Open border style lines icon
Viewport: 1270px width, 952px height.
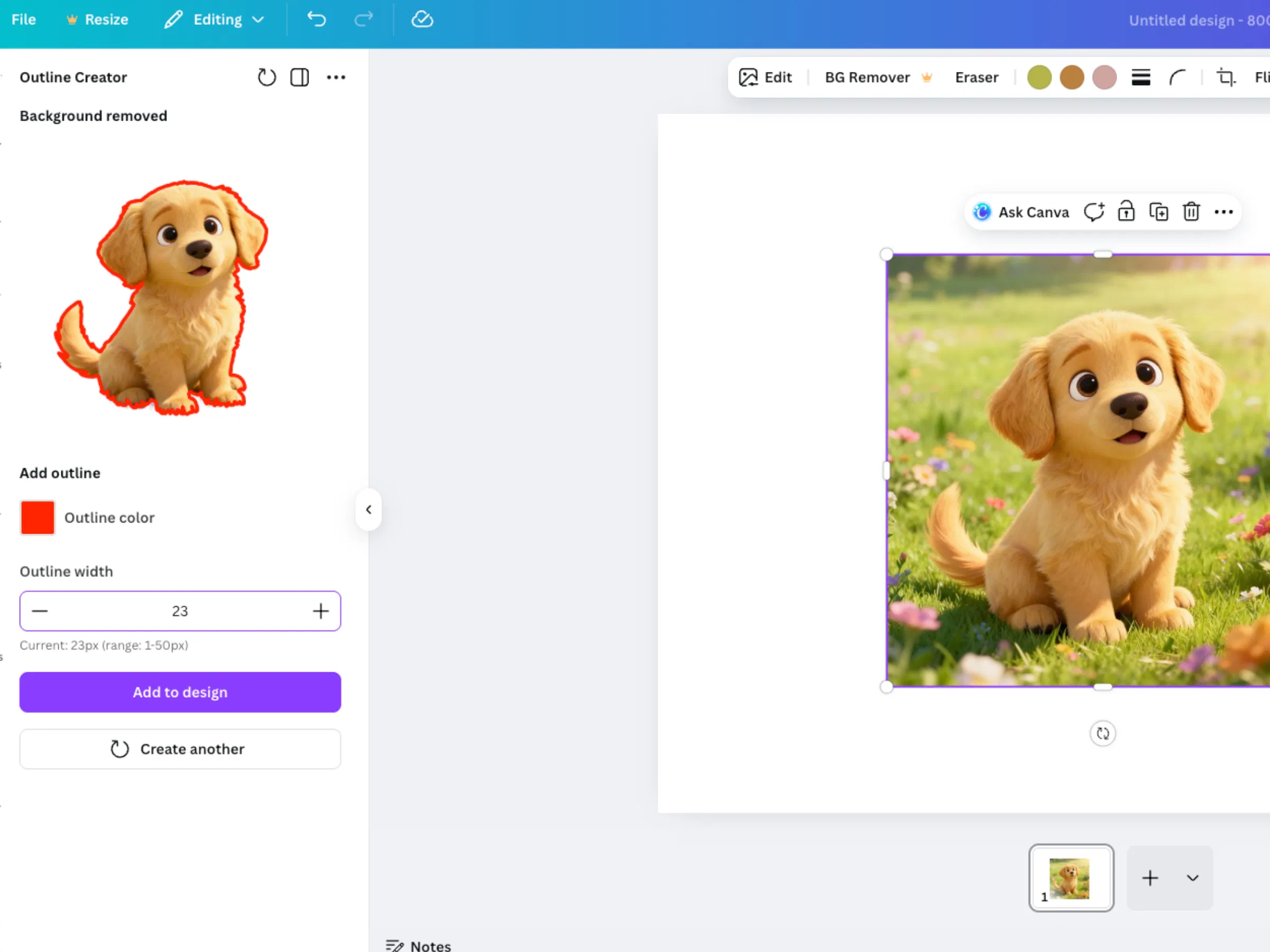pos(1141,77)
